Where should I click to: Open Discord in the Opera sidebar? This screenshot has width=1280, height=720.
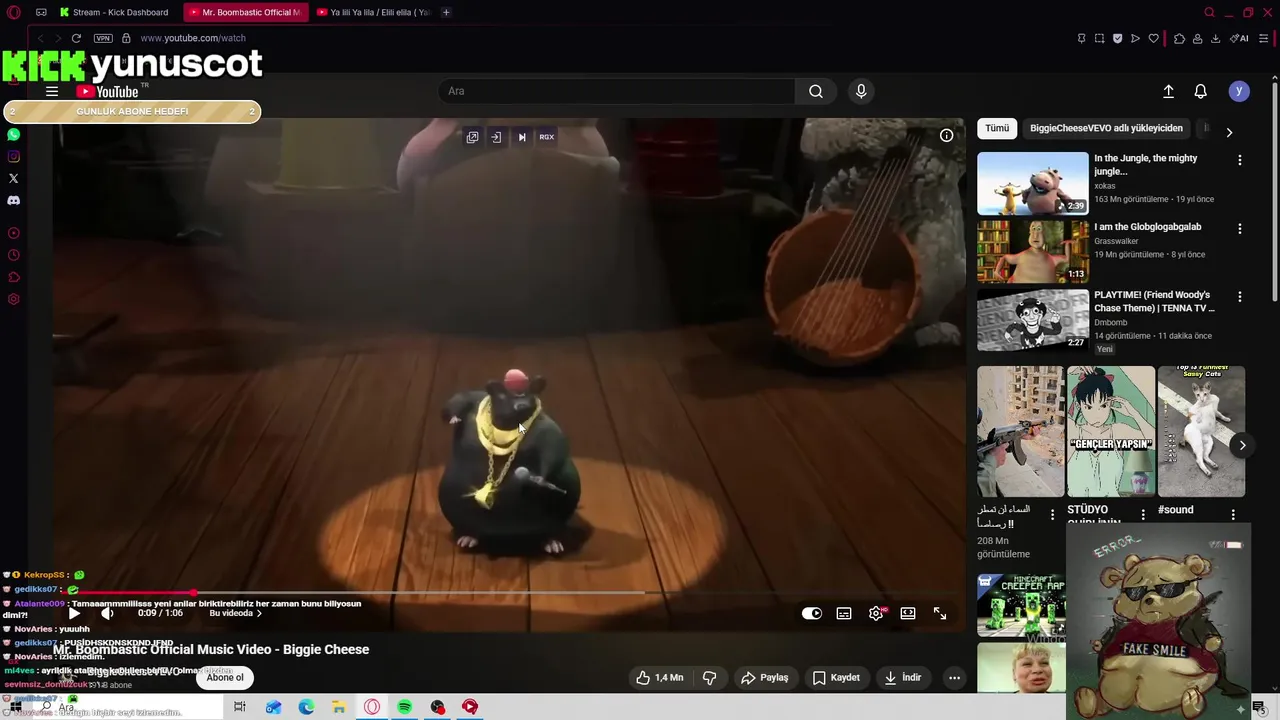(13, 200)
